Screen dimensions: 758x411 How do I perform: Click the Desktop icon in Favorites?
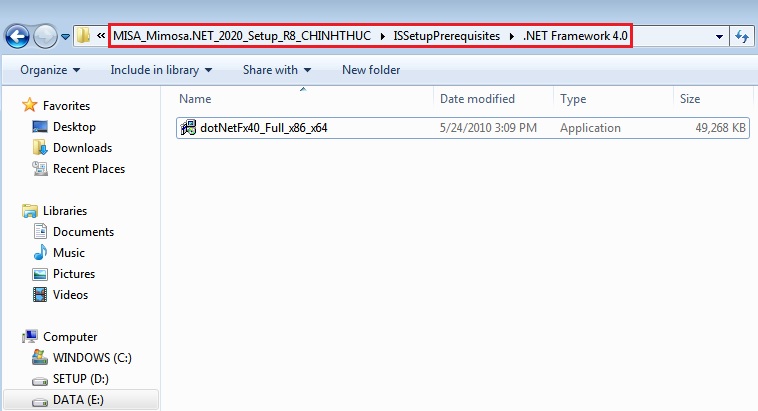[40, 127]
